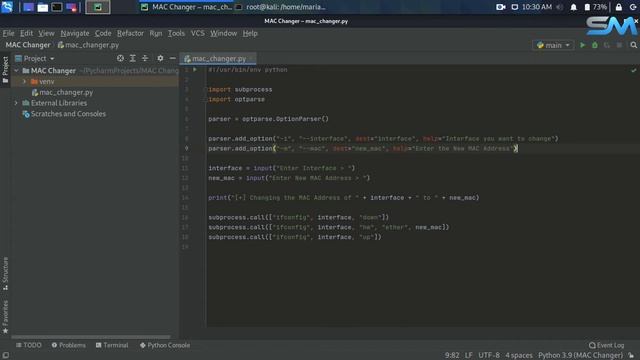Viewport: 640px width, 360px height.
Task: Toggle the volume mute tray icon
Action: click(560, 7)
